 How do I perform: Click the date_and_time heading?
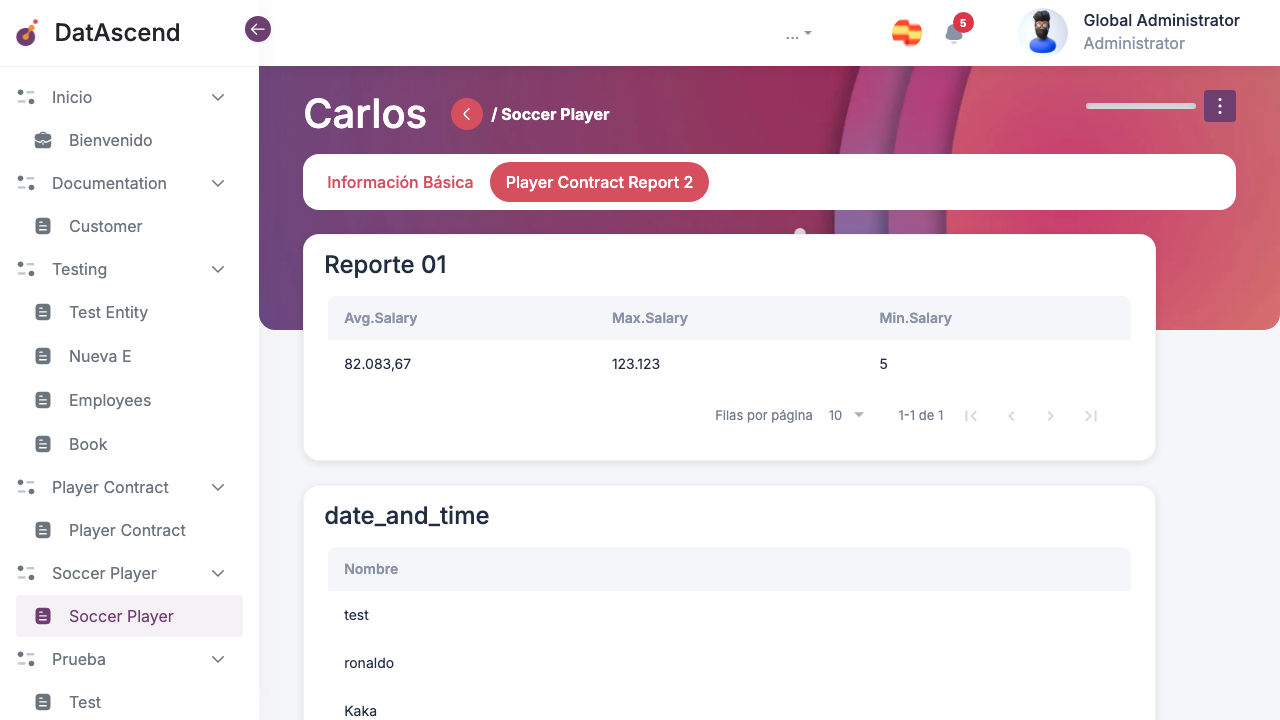[407, 516]
